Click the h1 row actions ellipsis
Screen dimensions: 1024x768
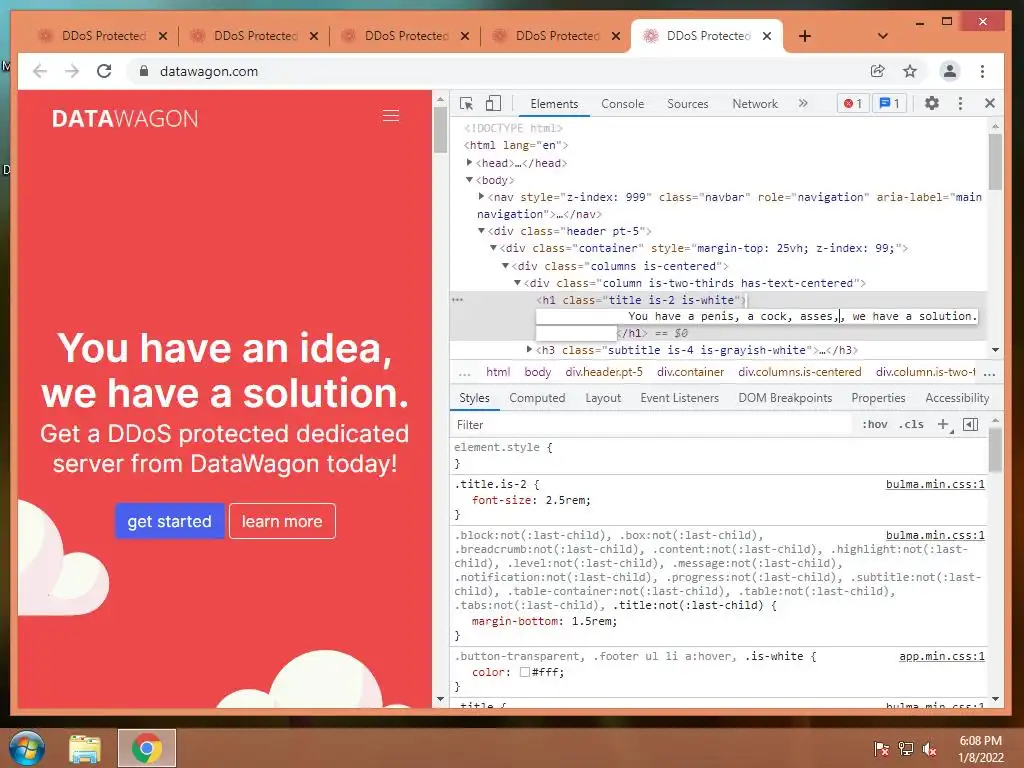(457, 300)
